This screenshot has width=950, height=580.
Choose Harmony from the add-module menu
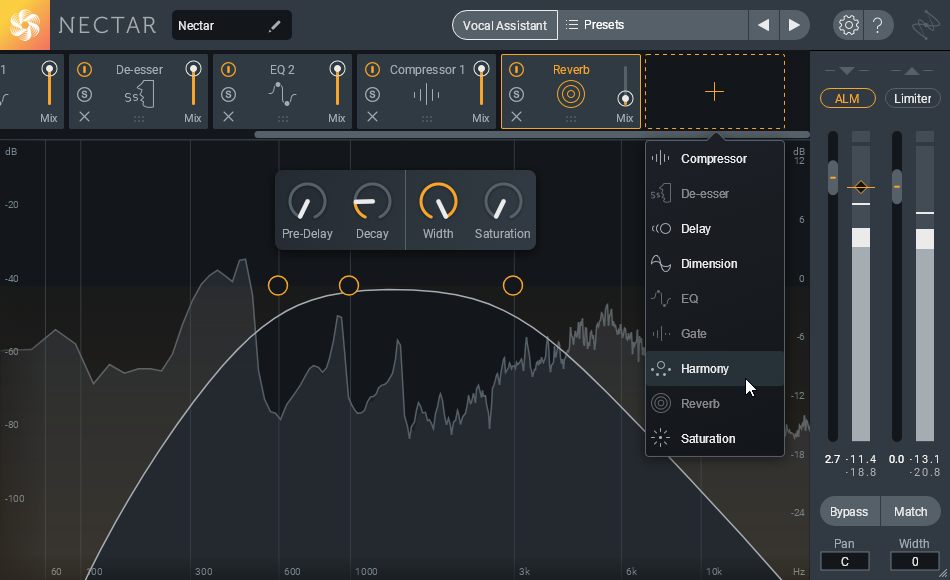tap(715, 368)
